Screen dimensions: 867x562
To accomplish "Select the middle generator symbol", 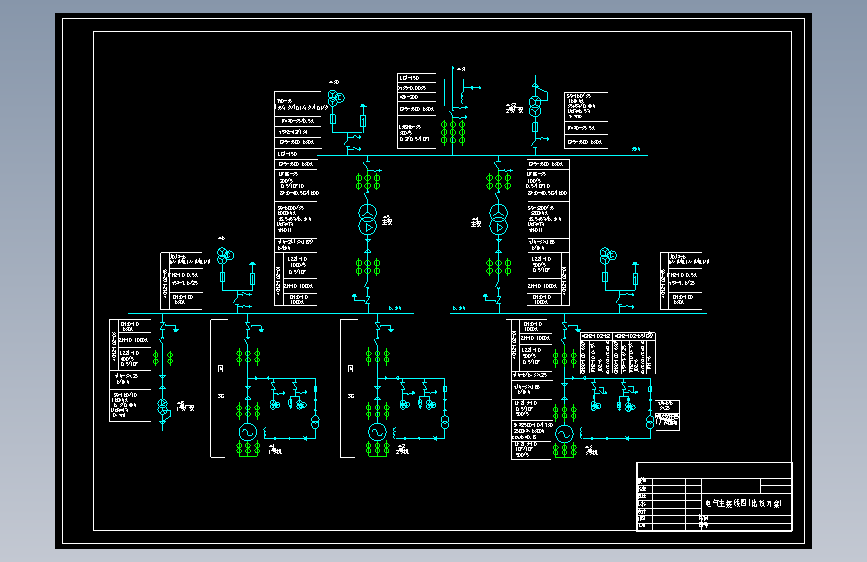I will (377, 432).
